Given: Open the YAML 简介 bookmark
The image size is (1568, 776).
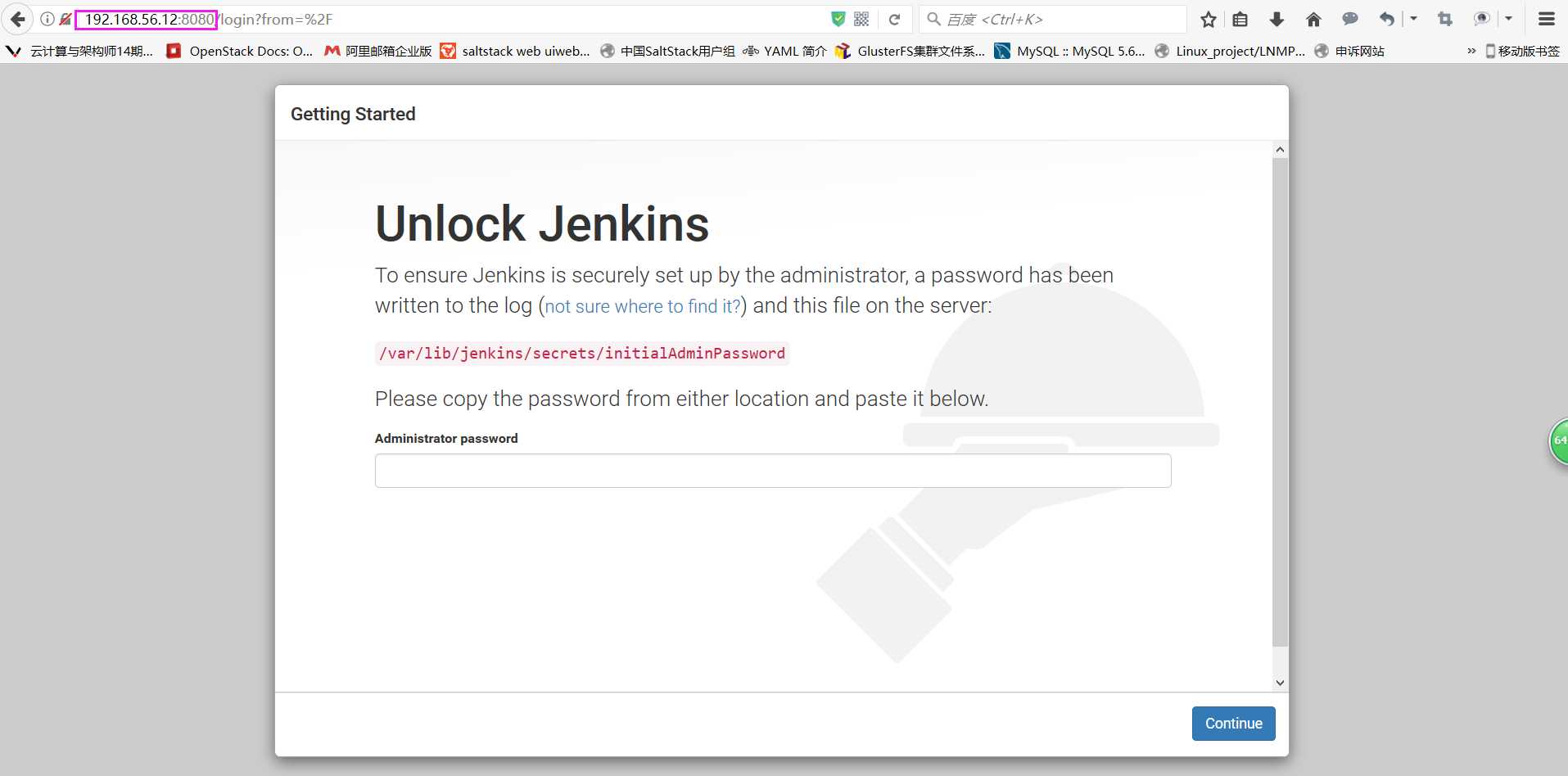Looking at the screenshot, I should 785,51.
